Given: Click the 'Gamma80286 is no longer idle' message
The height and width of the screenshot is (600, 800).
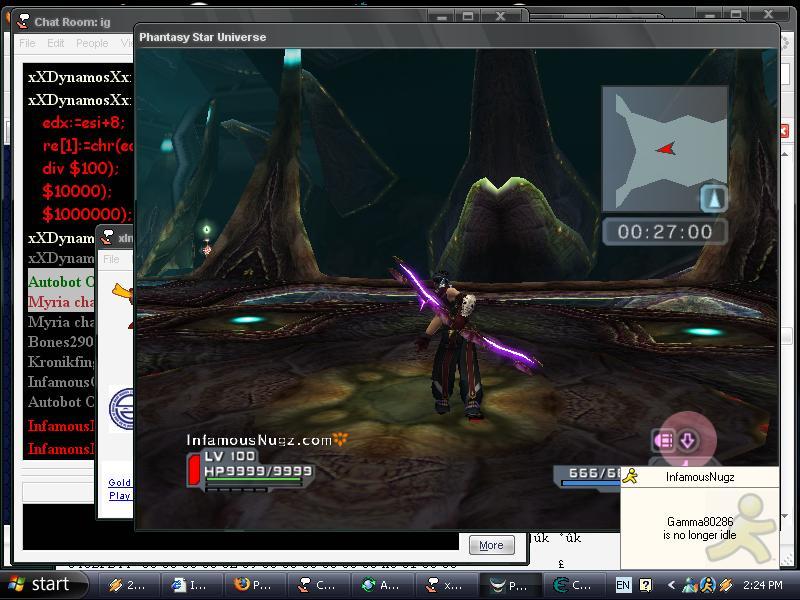Looking at the screenshot, I should [x=699, y=528].
